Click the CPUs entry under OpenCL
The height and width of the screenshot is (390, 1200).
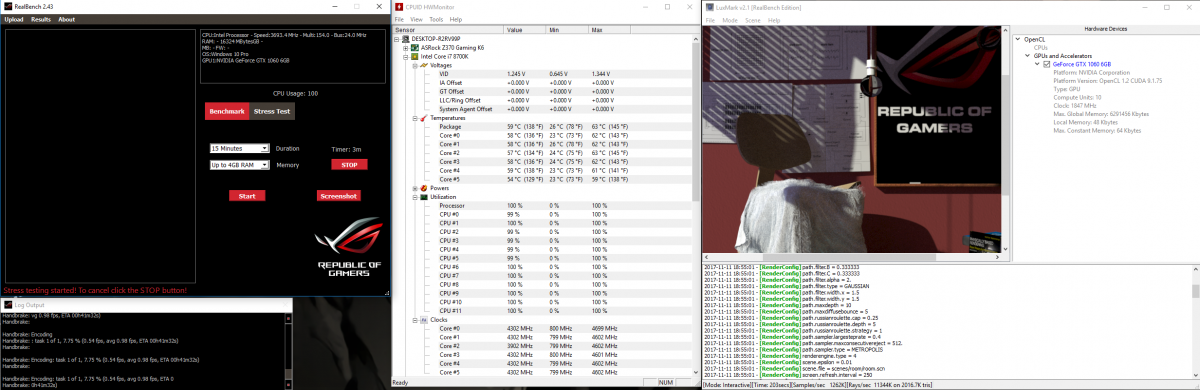(1040, 47)
